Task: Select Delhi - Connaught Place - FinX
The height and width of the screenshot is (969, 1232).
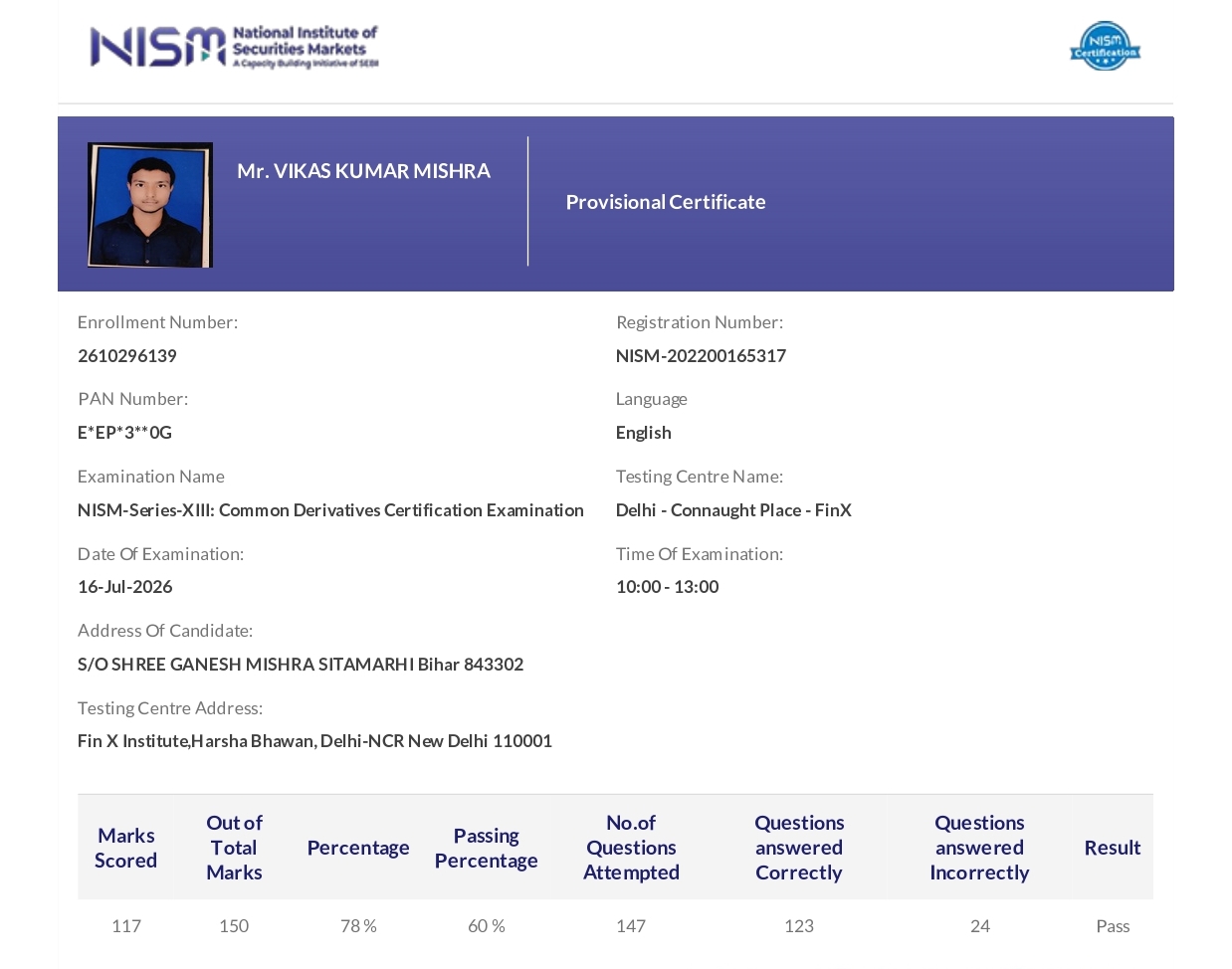Action: point(733,510)
